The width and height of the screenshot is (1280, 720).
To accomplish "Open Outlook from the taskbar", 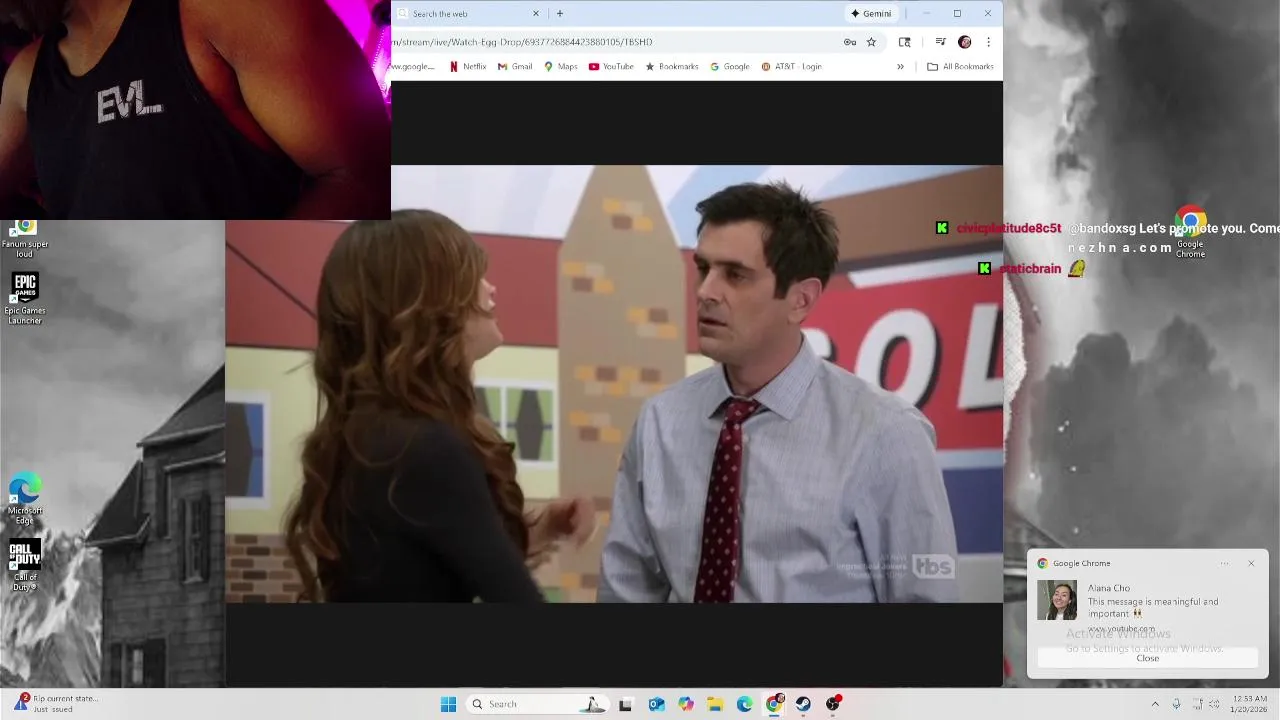I will click(x=656, y=704).
